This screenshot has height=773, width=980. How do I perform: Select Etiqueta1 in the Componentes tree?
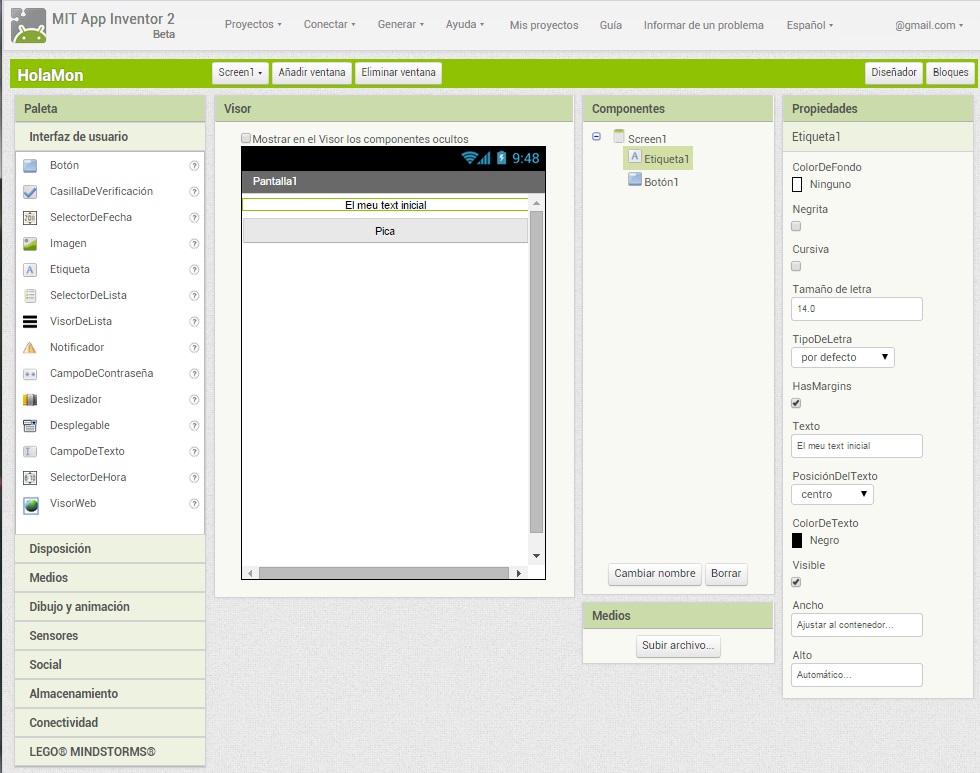[x=659, y=159]
